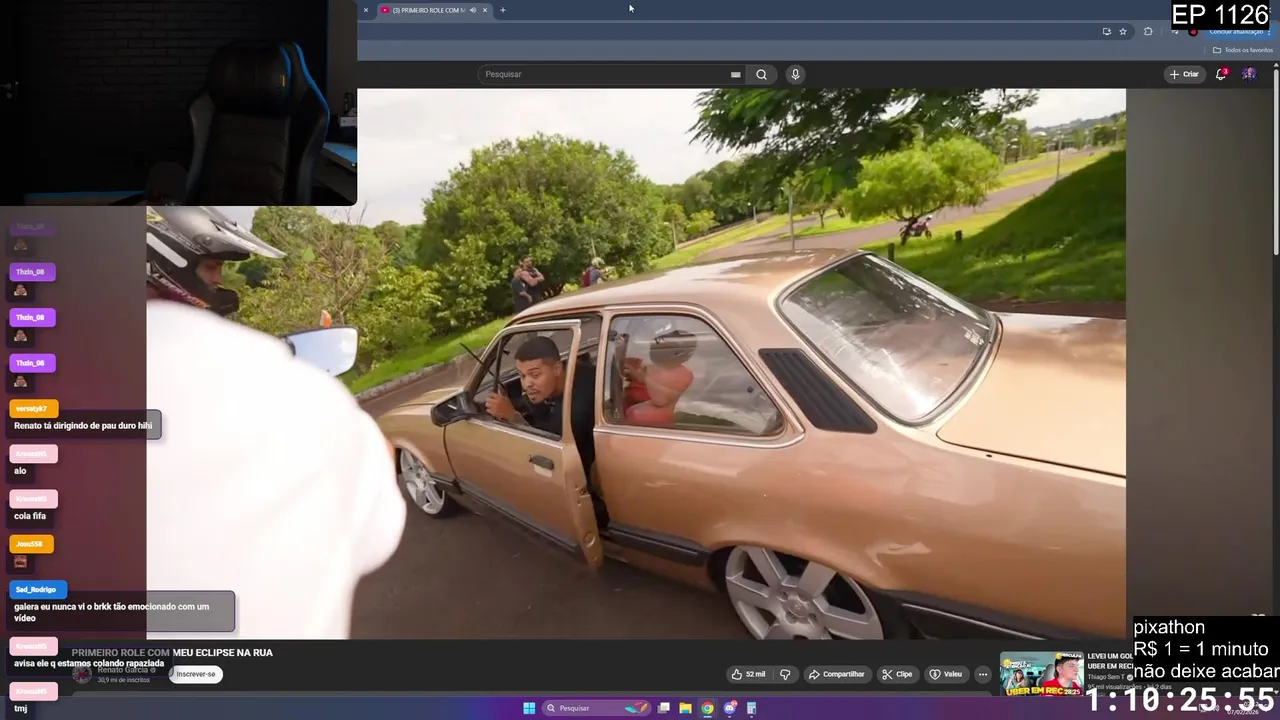Click the video player area to pause
The height and width of the screenshot is (720, 1280).
pos(636,363)
